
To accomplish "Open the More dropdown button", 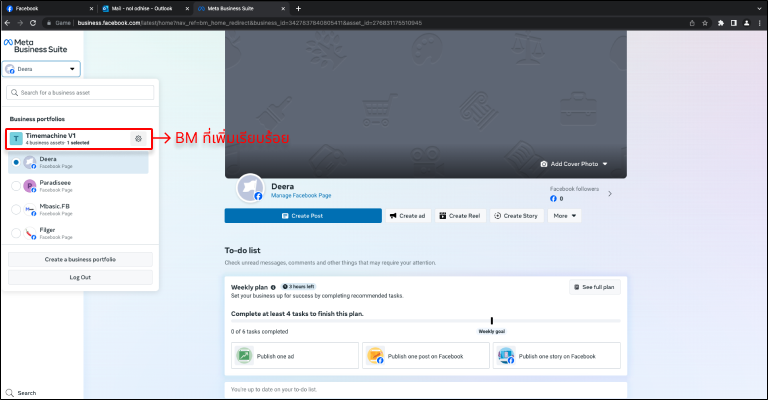I will [565, 216].
